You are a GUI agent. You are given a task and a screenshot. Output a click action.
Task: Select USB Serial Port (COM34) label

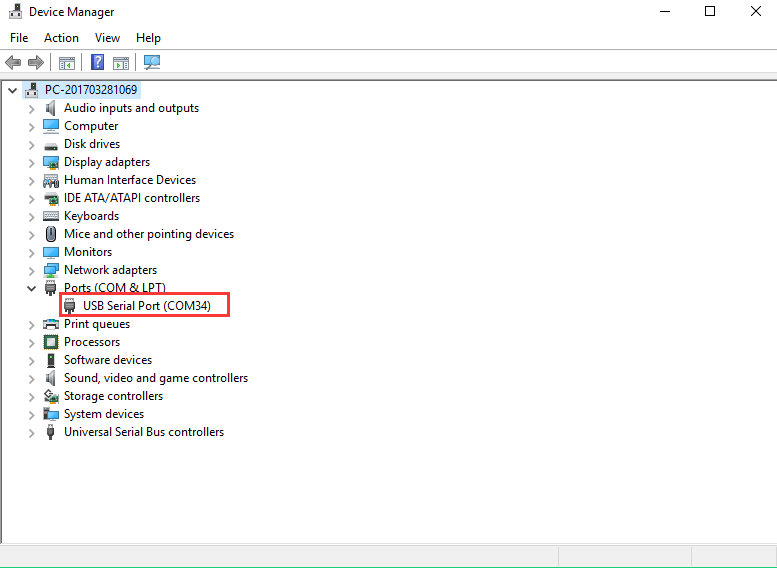pyautogui.click(x=147, y=306)
